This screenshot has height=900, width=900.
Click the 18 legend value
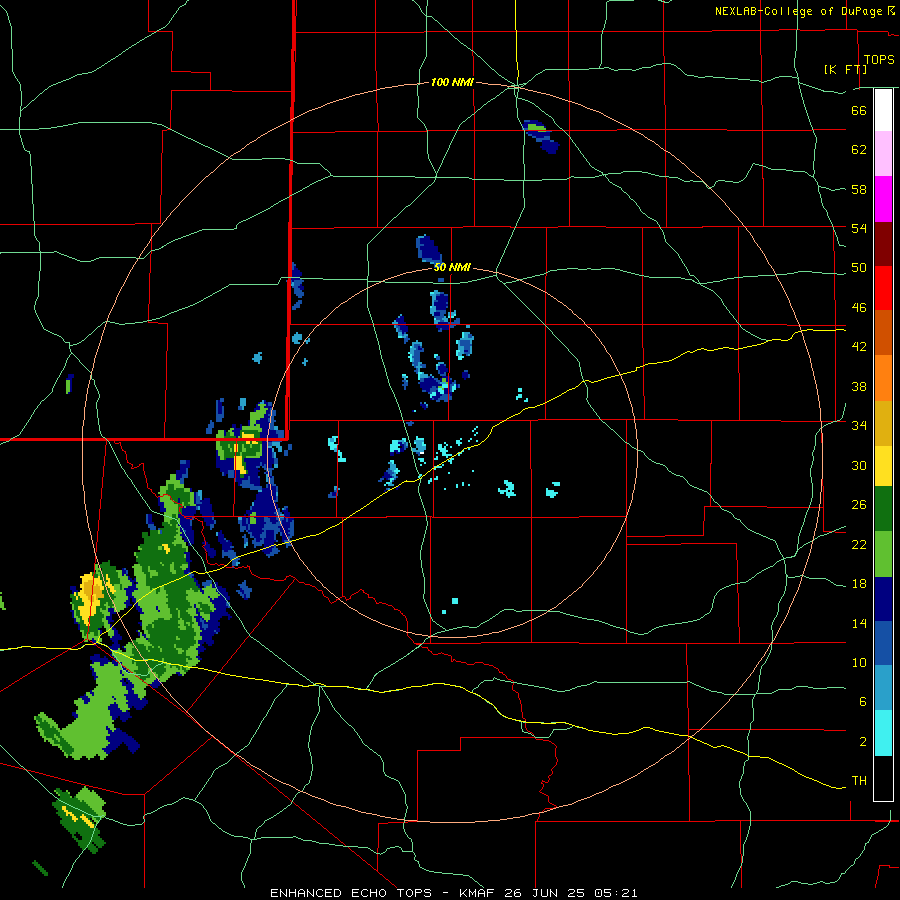pyautogui.click(x=859, y=584)
